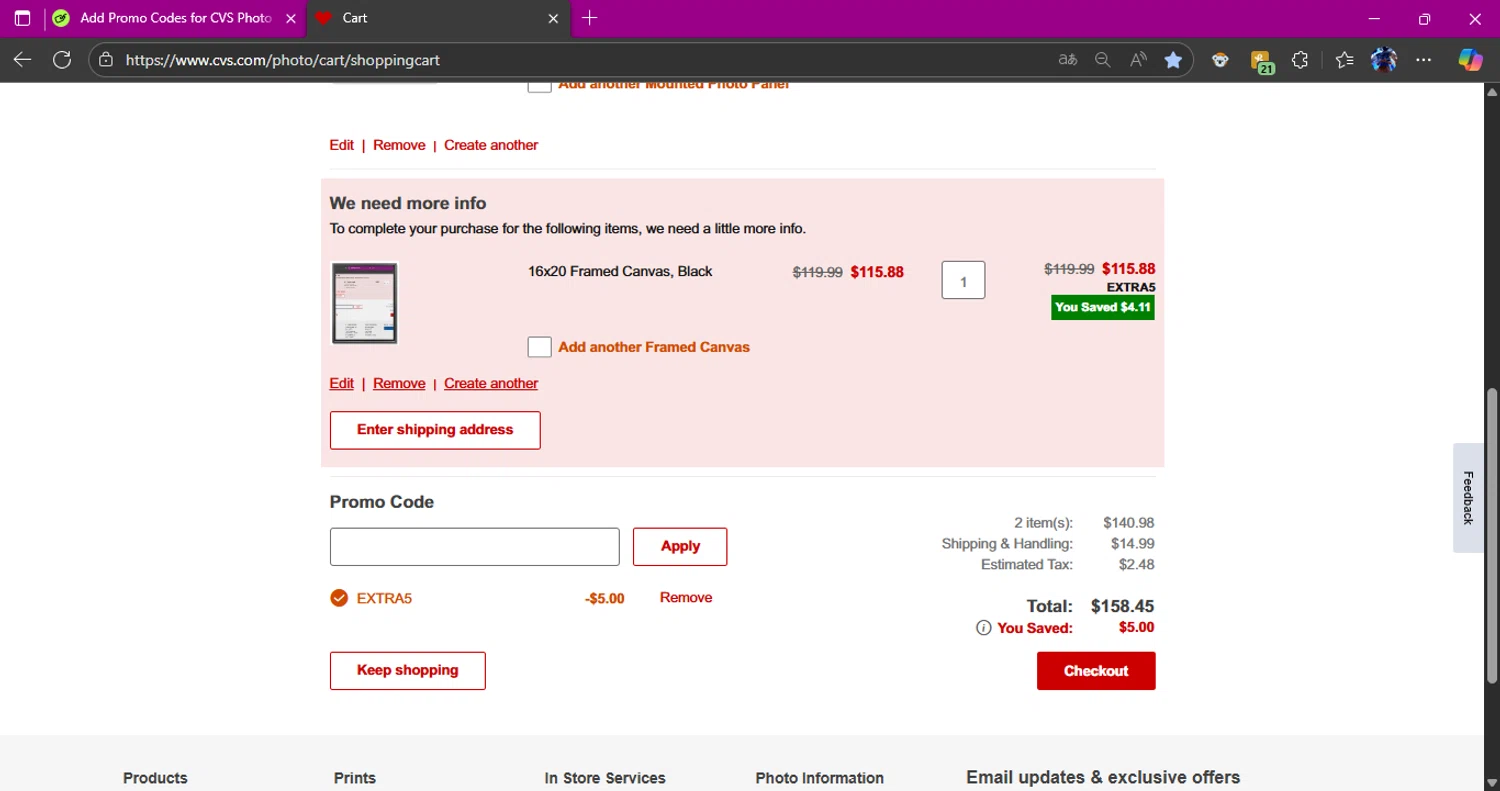Click the checkmark icon beside EXTRA5
The width and height of the screenshot is (1500, 791).
339,598
